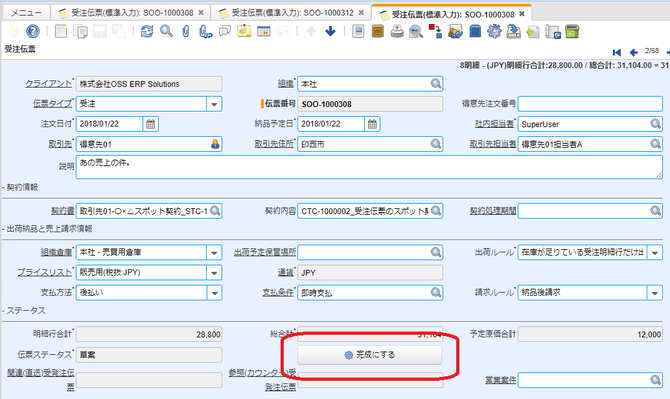Open the yellow post-it note icon
The height and width of the screenshot is (399, 670).
tap(244, 31)
